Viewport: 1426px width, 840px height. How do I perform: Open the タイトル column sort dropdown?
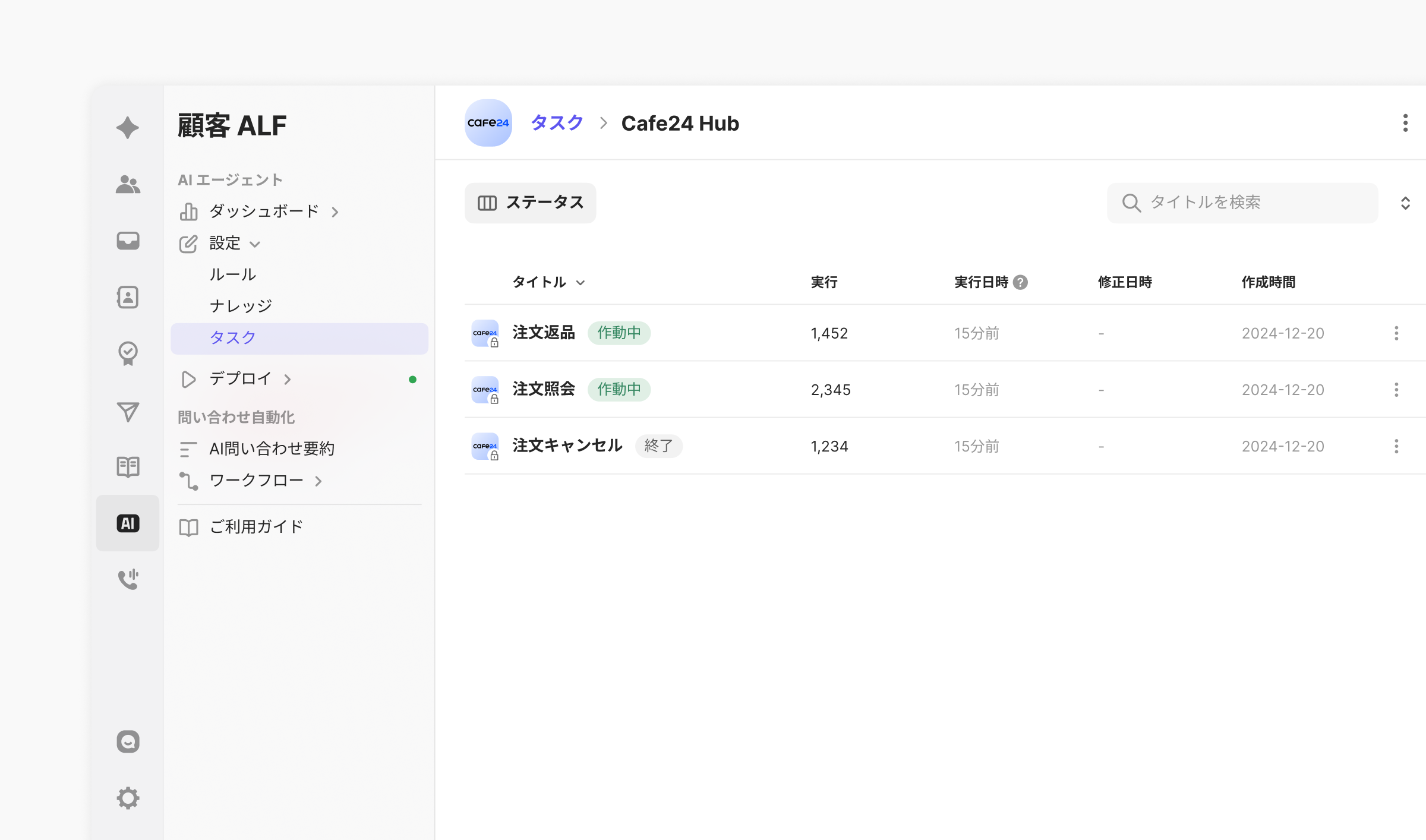click(581, 283)
